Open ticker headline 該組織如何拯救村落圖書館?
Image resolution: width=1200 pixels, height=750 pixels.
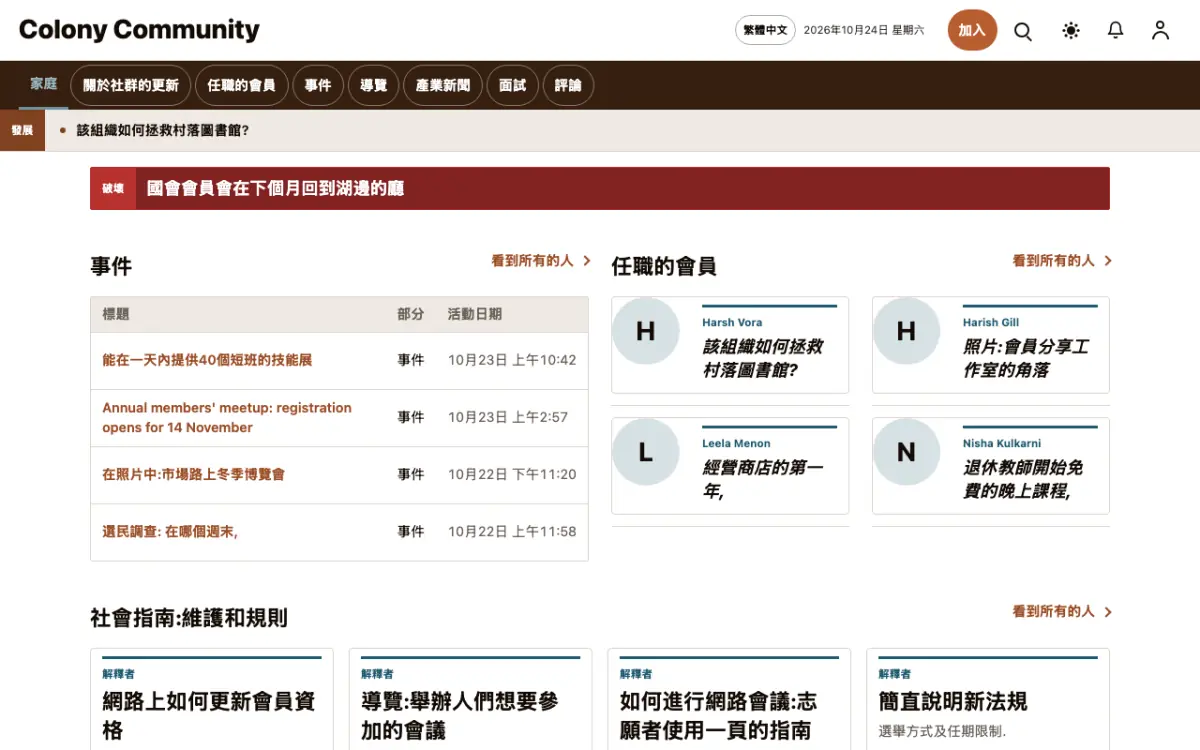coord(163,130)
